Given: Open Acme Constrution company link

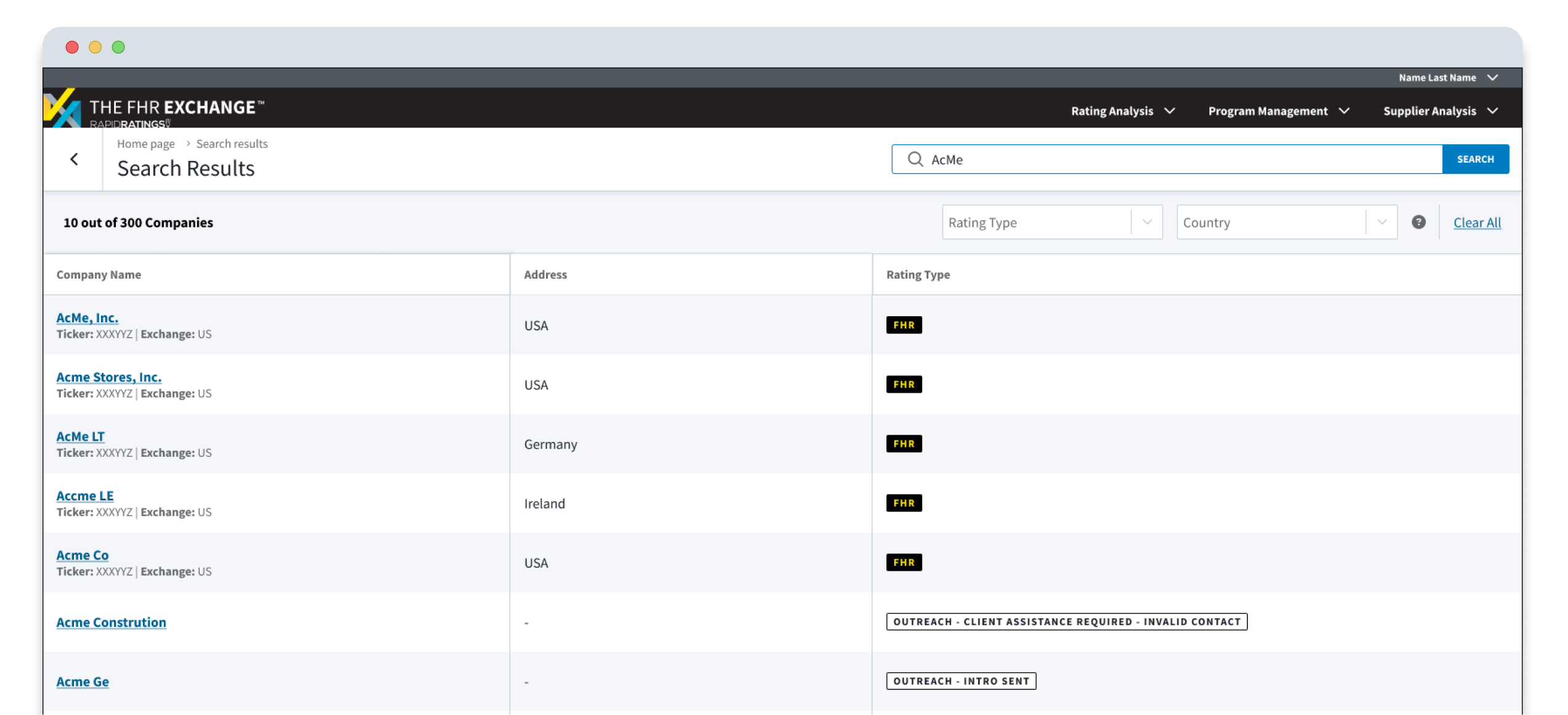Looking at the screenshot, I should (111, 622).
